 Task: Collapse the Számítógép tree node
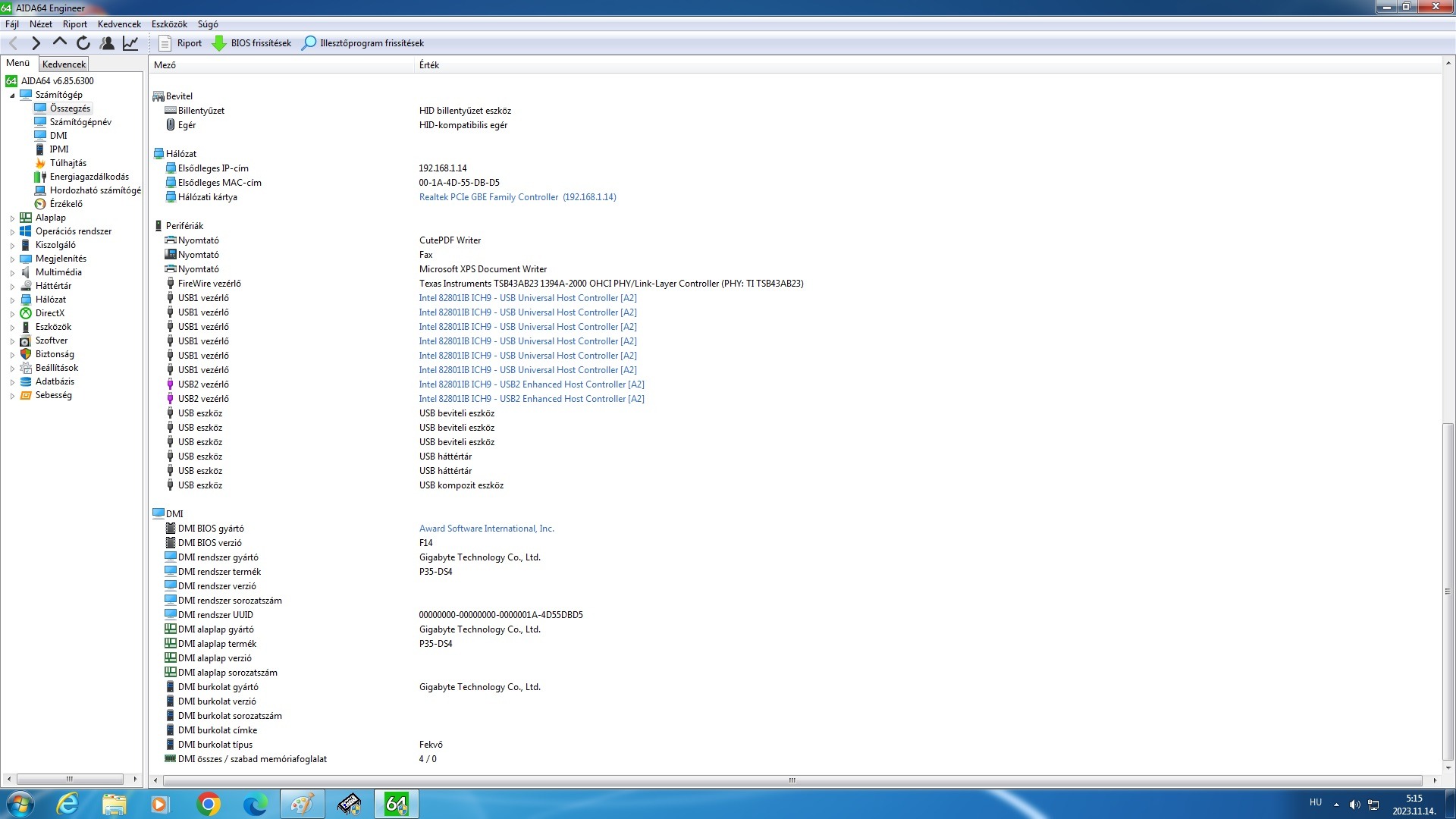(x=12, y=96)
